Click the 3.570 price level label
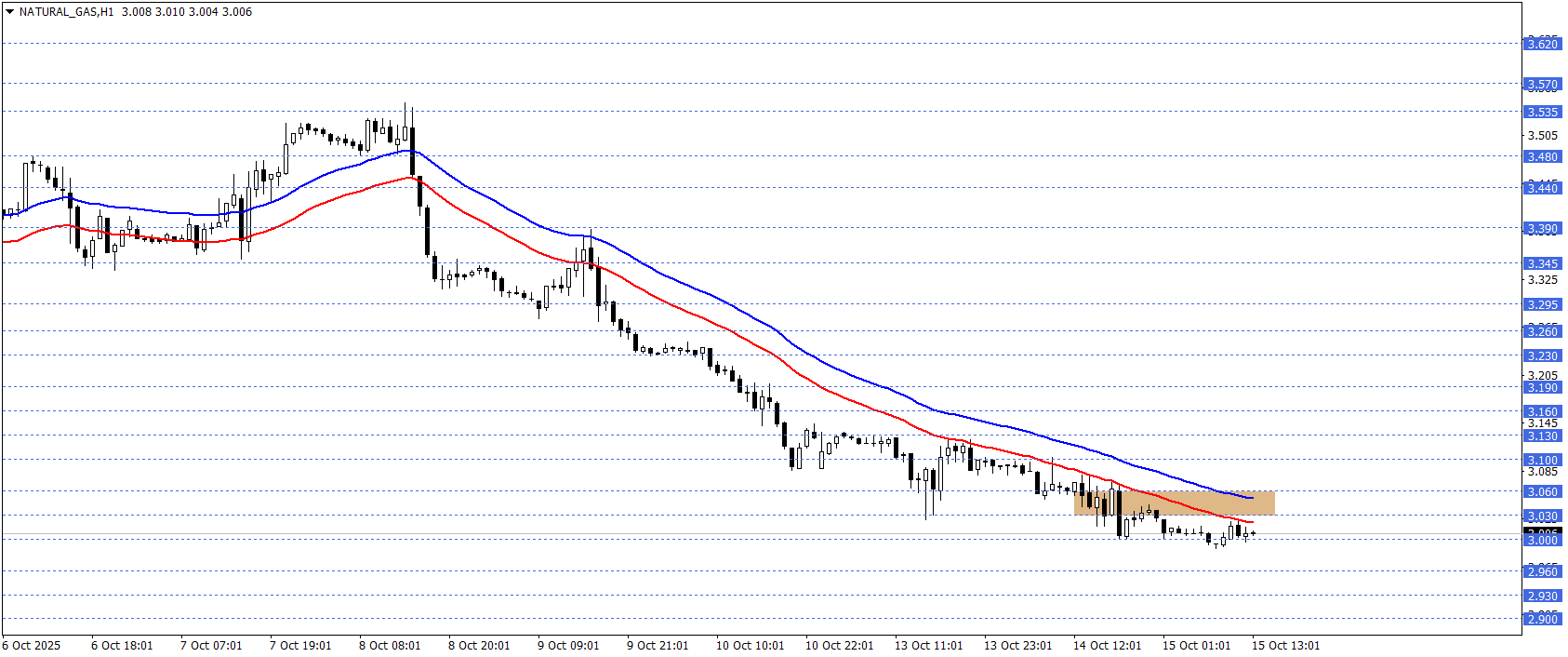 (1543, 85)
